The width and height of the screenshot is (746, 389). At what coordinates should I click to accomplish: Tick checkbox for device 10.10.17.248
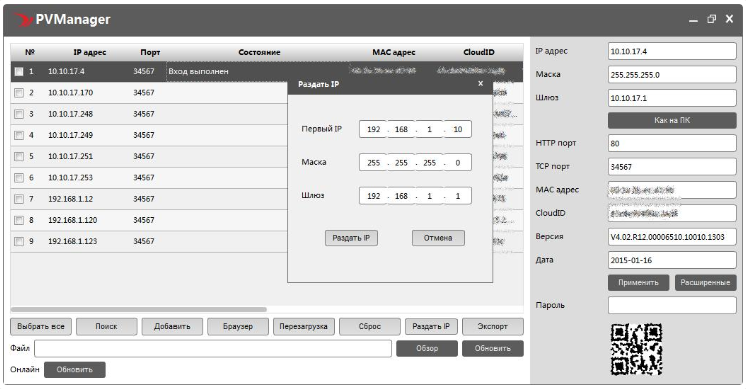tap(19, 114)
